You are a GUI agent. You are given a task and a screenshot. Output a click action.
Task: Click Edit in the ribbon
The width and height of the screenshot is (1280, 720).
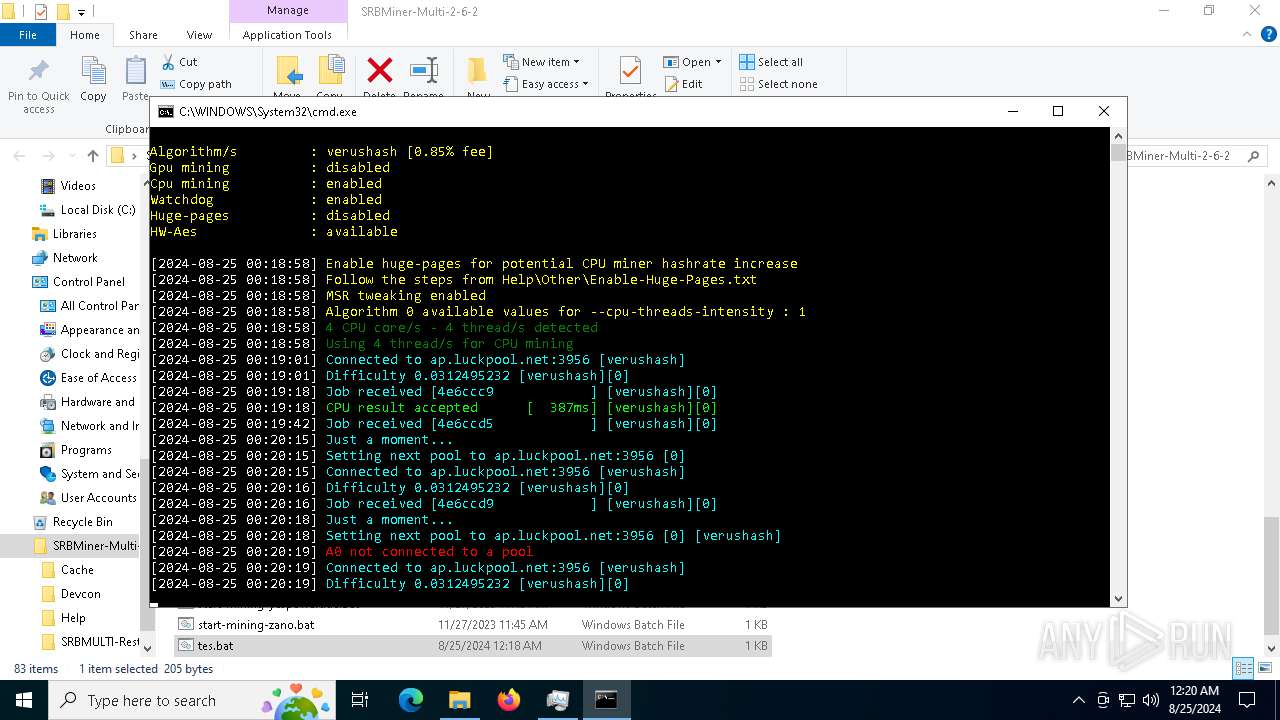pyautogui.click(x=683, y=84)
